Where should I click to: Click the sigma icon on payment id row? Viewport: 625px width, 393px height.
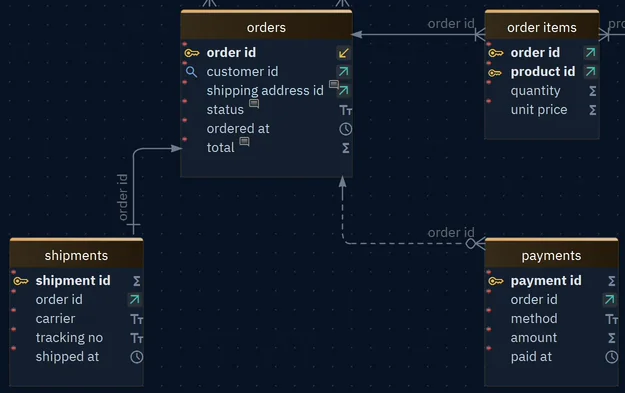611,281
